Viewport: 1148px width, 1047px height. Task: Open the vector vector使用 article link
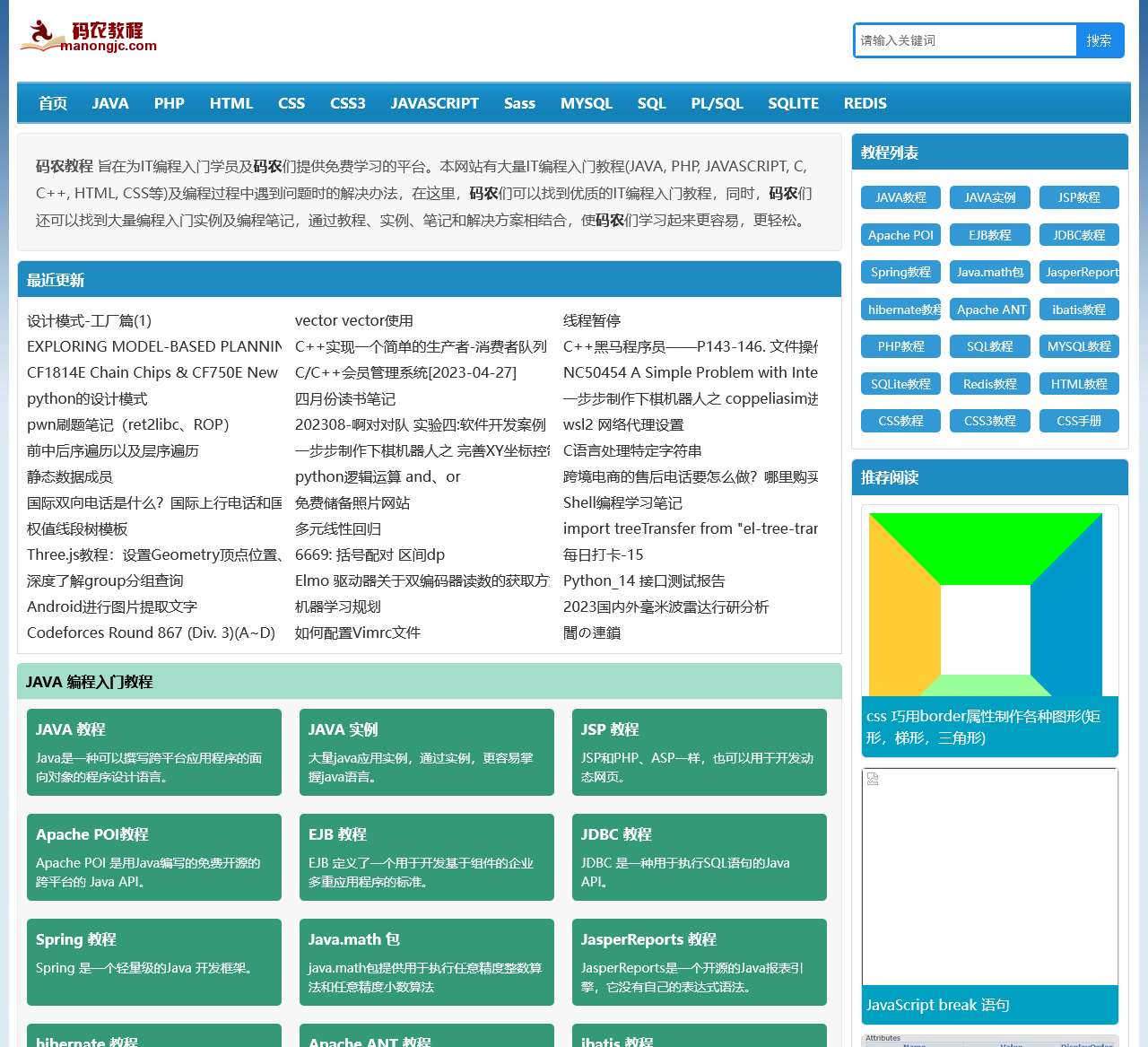pos(354,320)
